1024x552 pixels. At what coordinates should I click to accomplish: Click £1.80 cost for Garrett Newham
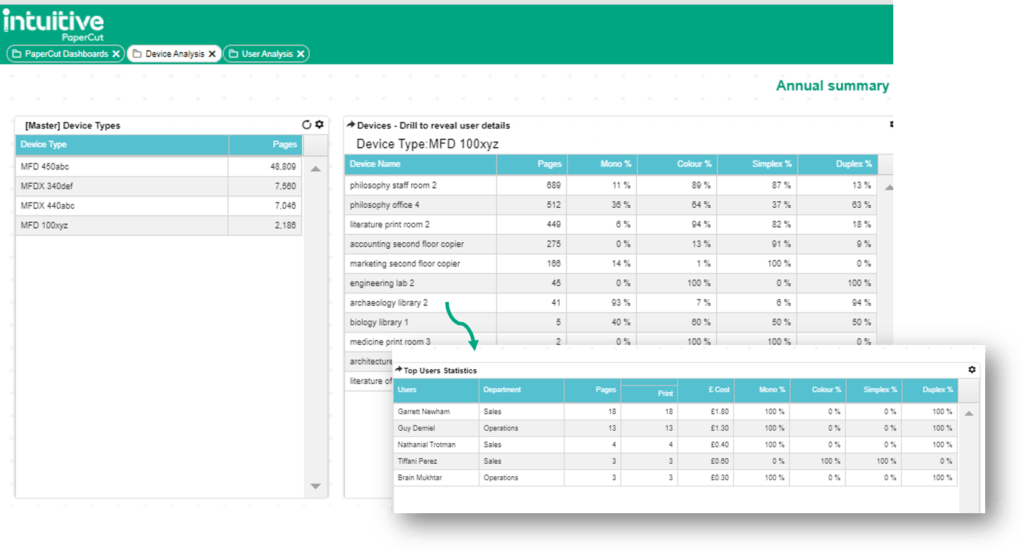[720, 412]
